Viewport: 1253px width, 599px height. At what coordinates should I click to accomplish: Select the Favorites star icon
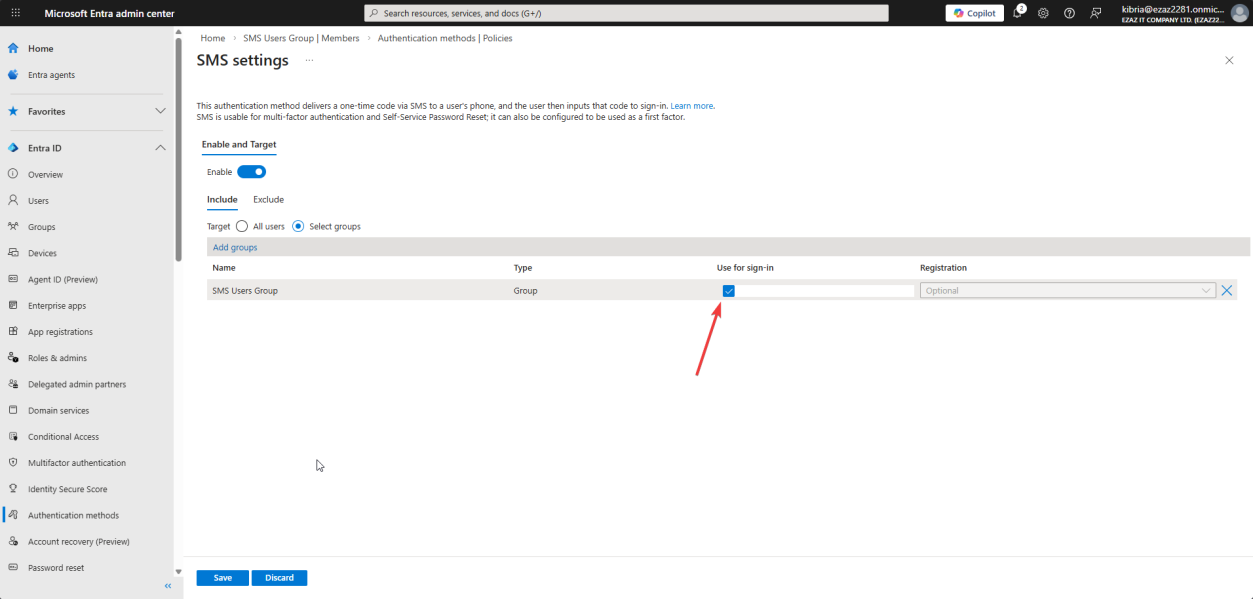click(x=13, y=111)
